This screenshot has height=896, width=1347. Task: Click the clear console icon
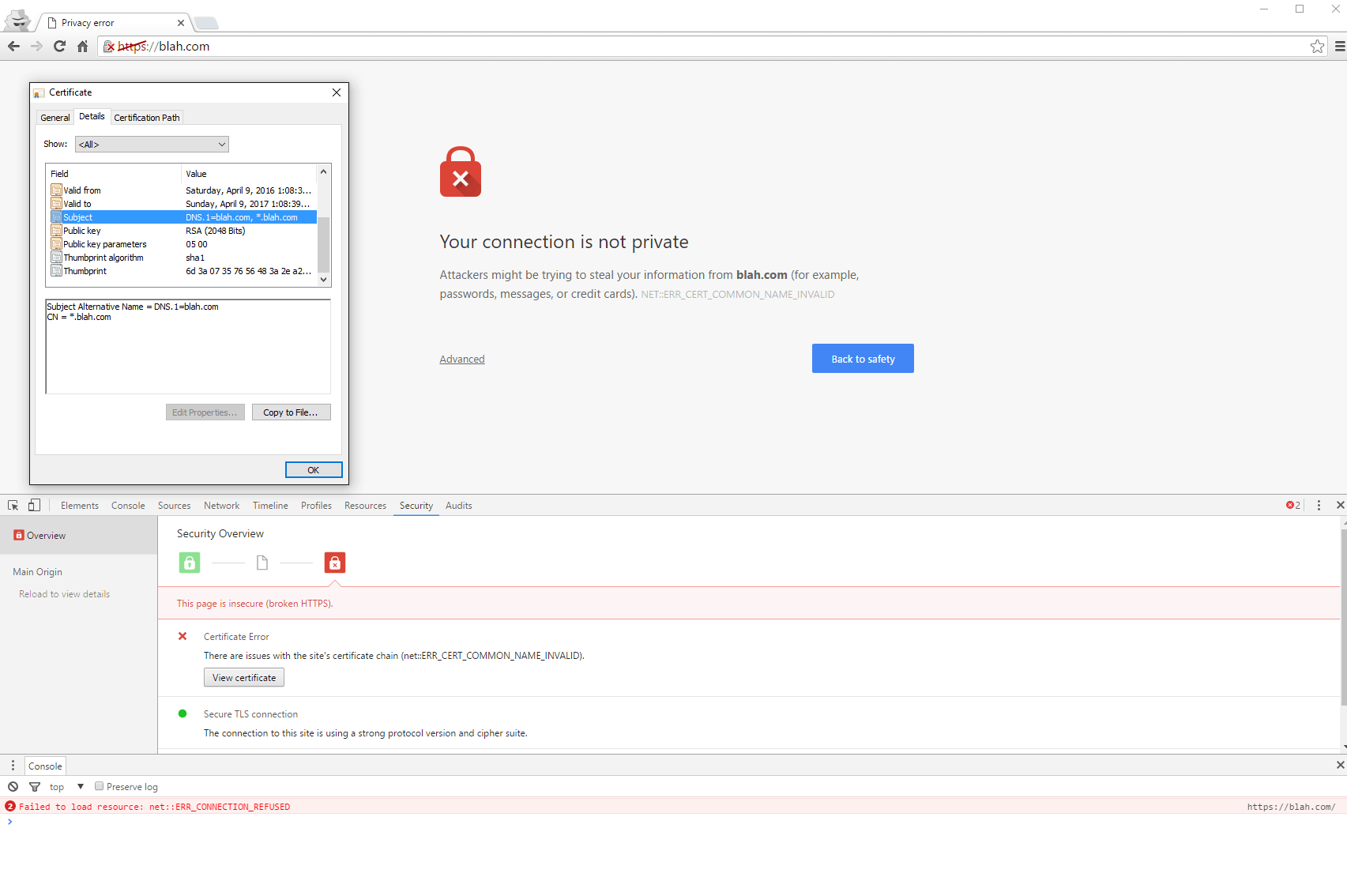[x=13, y=787]
